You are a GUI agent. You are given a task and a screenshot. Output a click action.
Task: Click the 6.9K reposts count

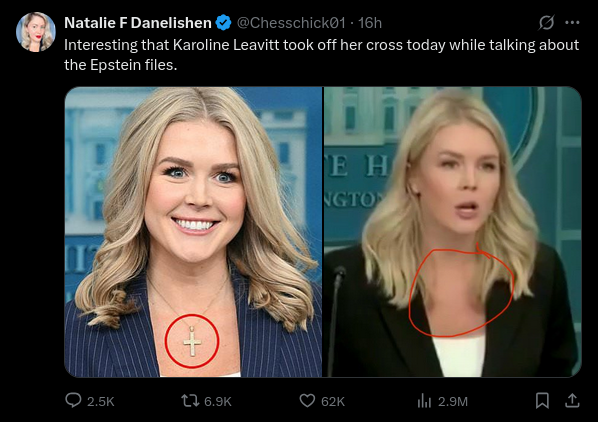coord(218,401)
